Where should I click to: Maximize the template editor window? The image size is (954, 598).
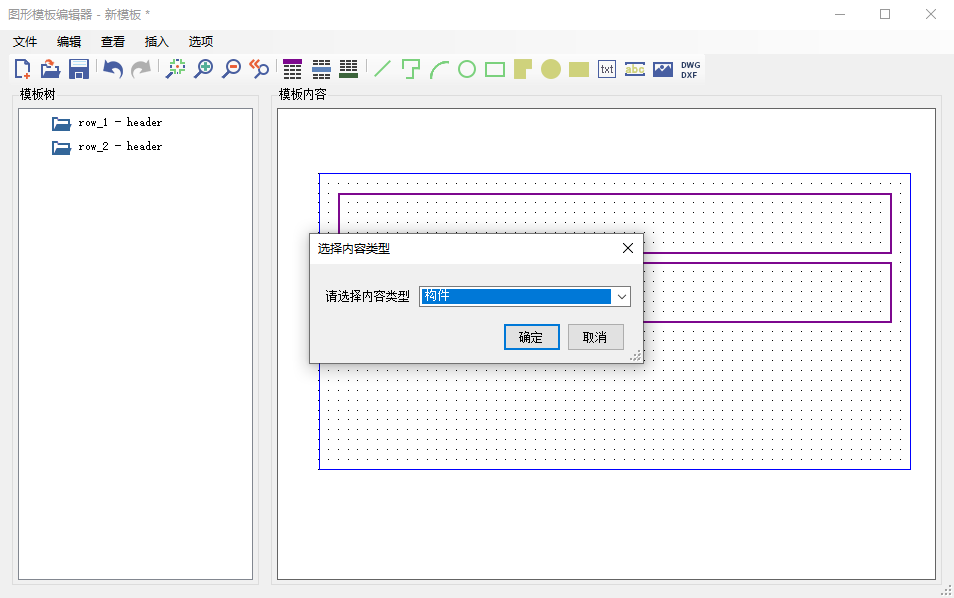pos(885,14)
